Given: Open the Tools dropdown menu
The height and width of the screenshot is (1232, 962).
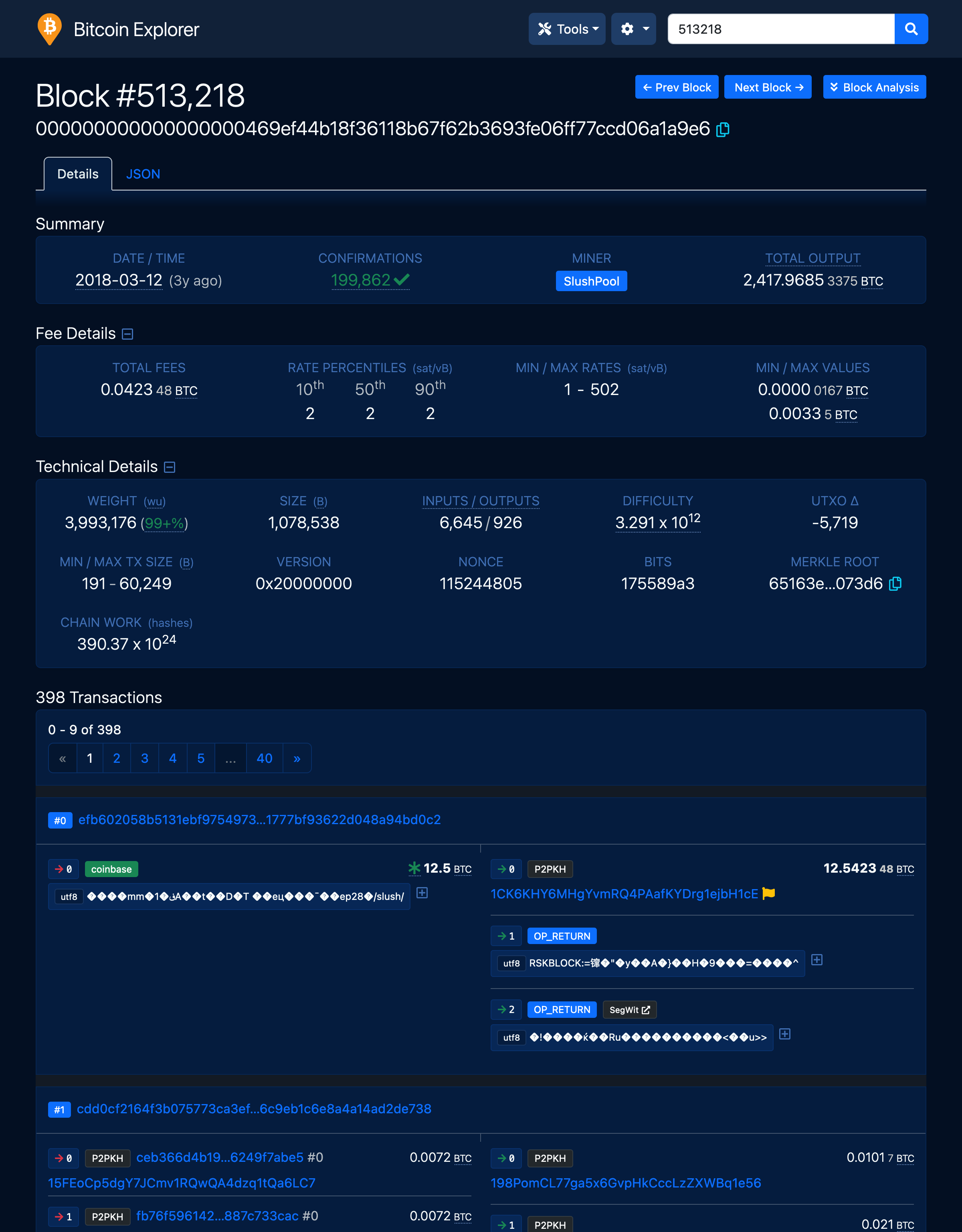Looking at the screenshot, I should 567,29.
